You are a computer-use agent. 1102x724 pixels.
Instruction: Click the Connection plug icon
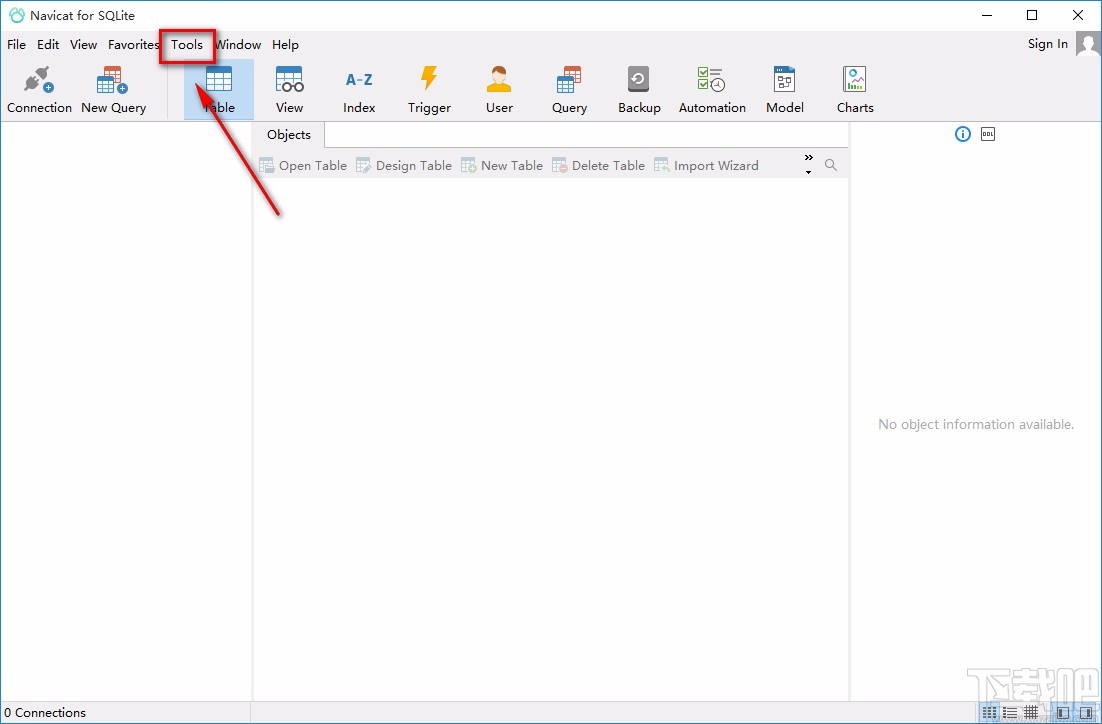pyautogui.click(x=39, y=80)
